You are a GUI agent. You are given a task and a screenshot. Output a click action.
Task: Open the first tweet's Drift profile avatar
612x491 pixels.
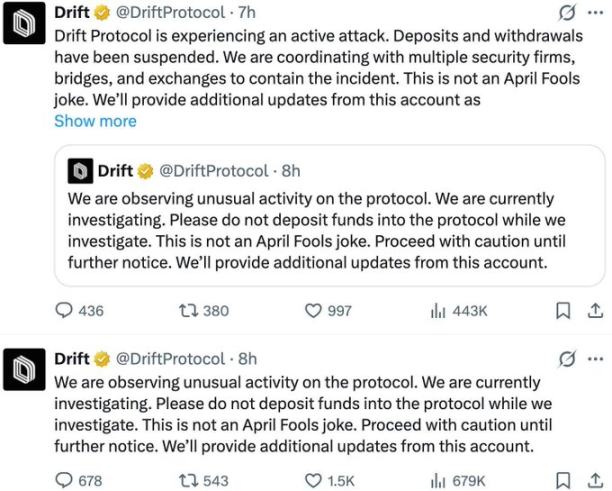[23, 26]
